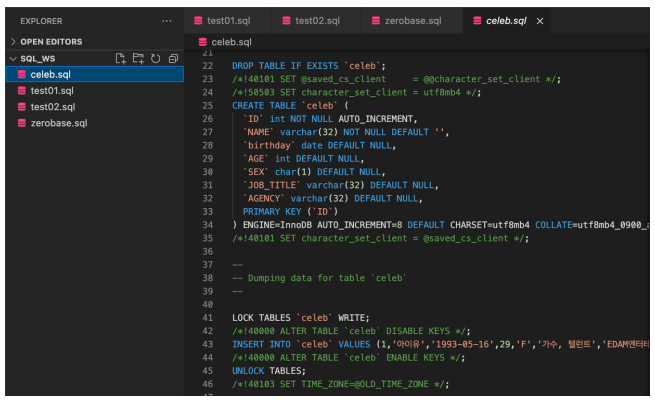Image resolution: width=655 pixels, height=400 pixels.
Task: Click the `AGENCY` varchar(32) line
Action: click(x=333, y=198)
